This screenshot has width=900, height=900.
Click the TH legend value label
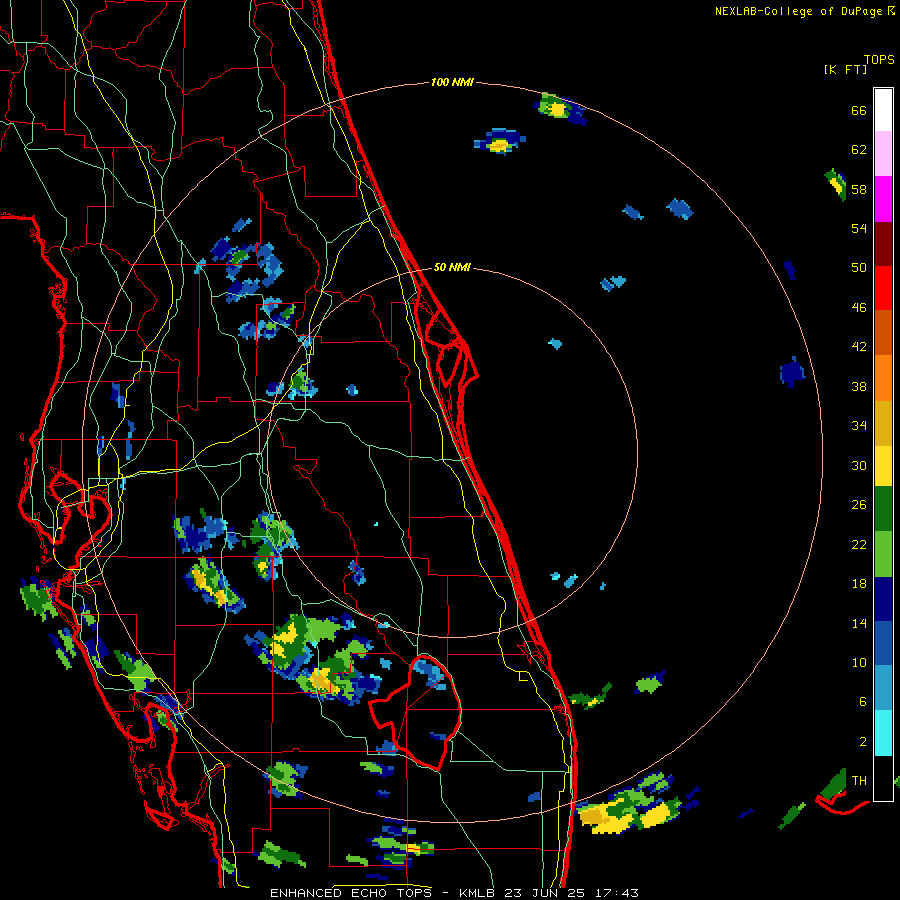pyautogui.click(x=859, y=781)
